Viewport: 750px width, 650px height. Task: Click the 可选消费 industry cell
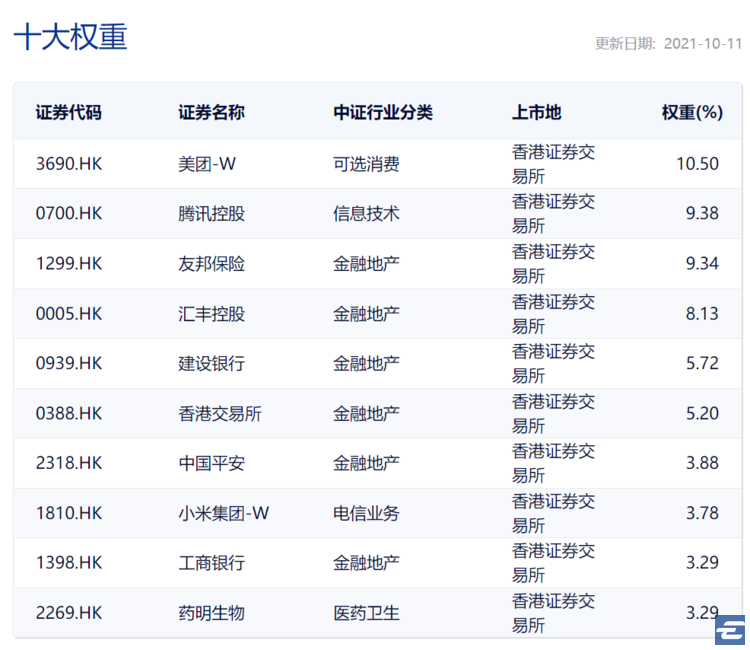366,164
